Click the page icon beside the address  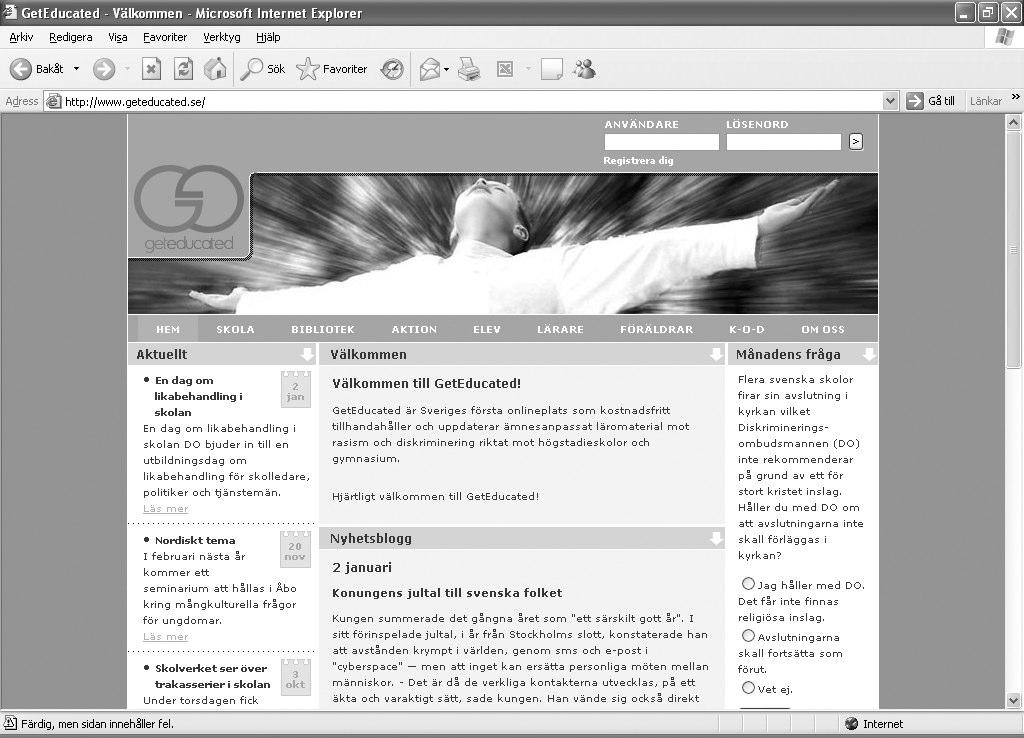[54, 101]
